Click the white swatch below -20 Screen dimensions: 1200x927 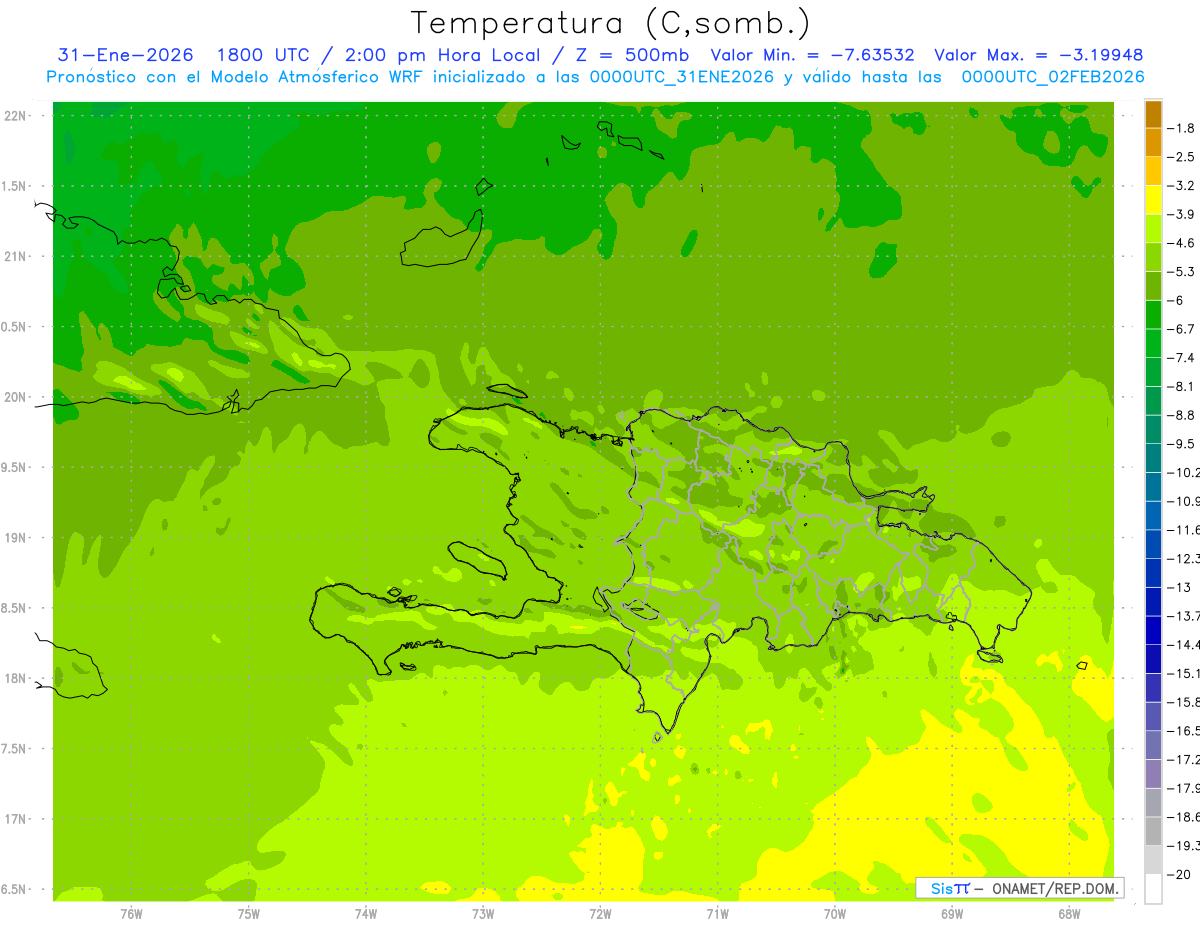[1153, 888]
